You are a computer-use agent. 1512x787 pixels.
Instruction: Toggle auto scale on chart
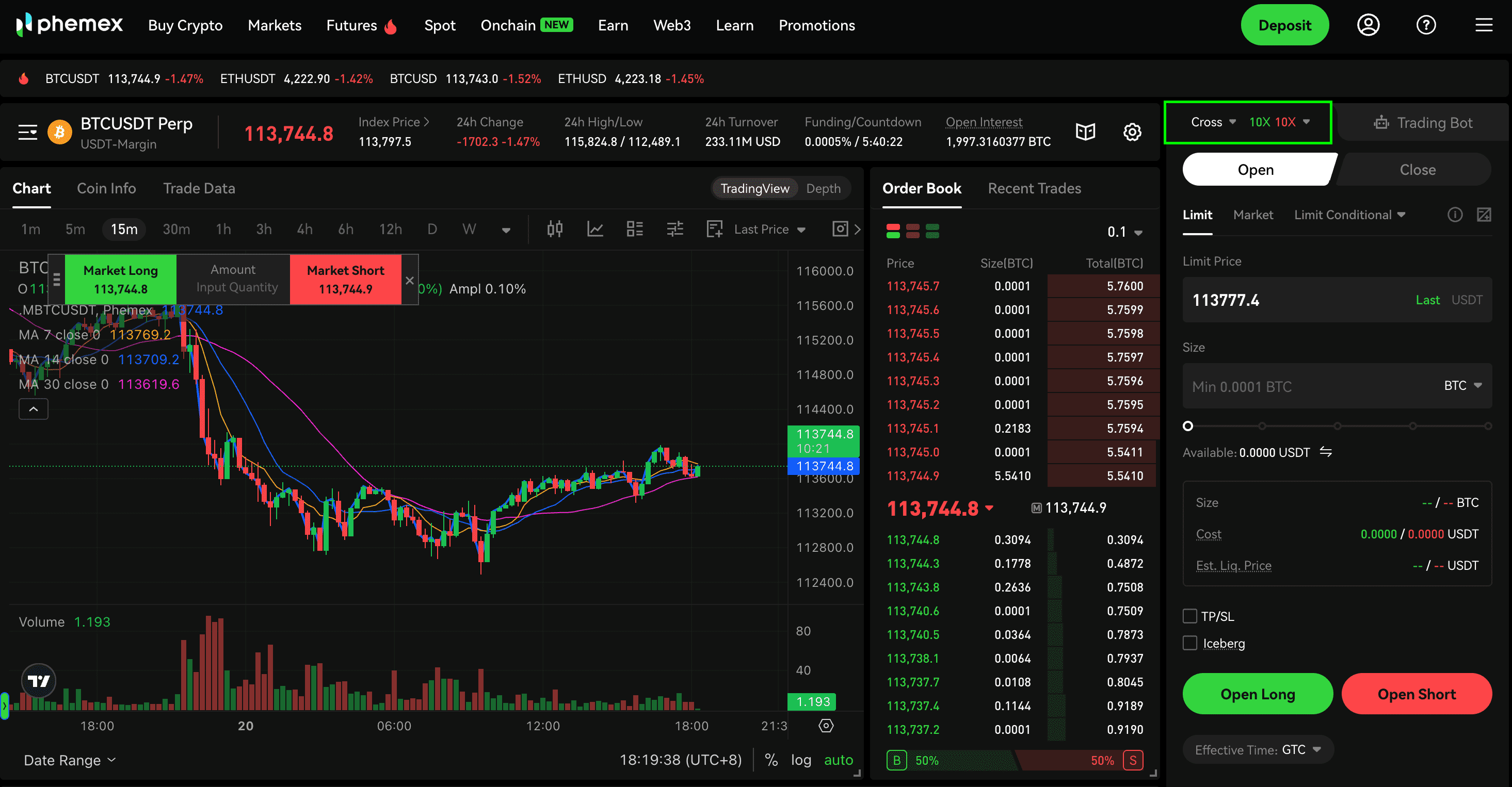(x=838, y=760)
